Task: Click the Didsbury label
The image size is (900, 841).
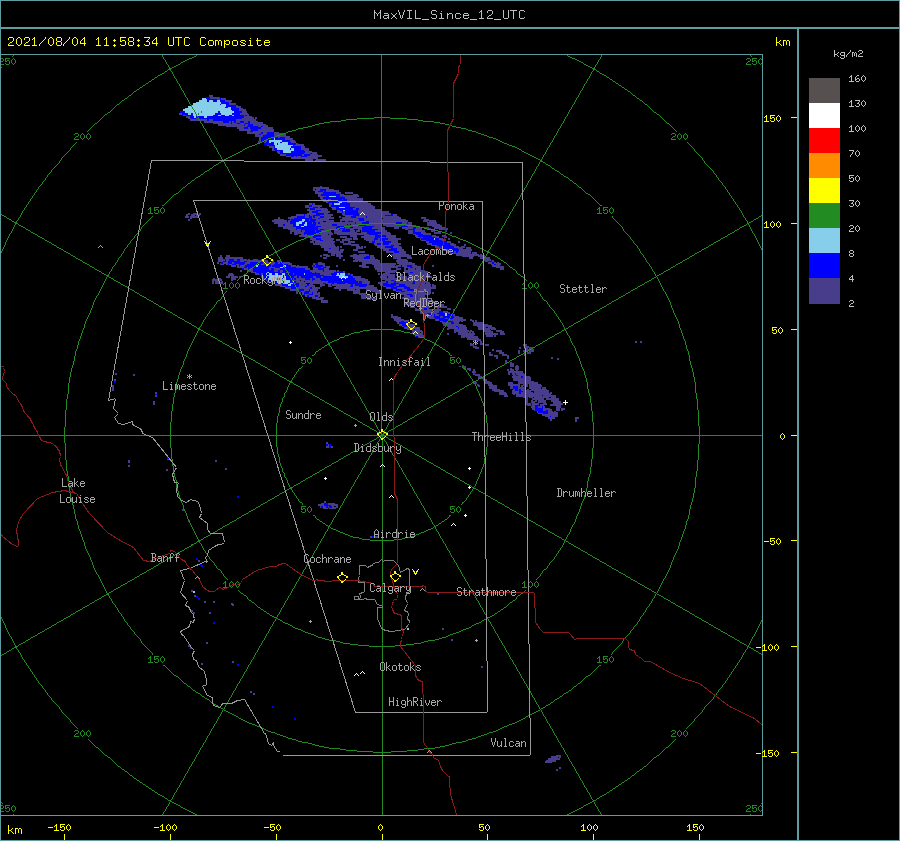Action: click(377, 448)
